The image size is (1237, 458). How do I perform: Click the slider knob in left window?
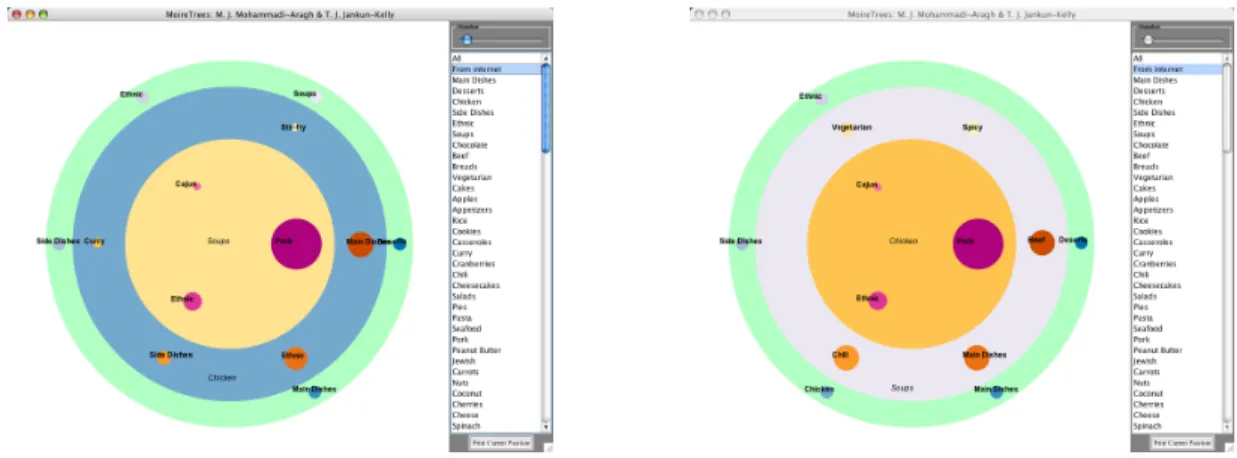pyautogui.click(x=466, y=40)
